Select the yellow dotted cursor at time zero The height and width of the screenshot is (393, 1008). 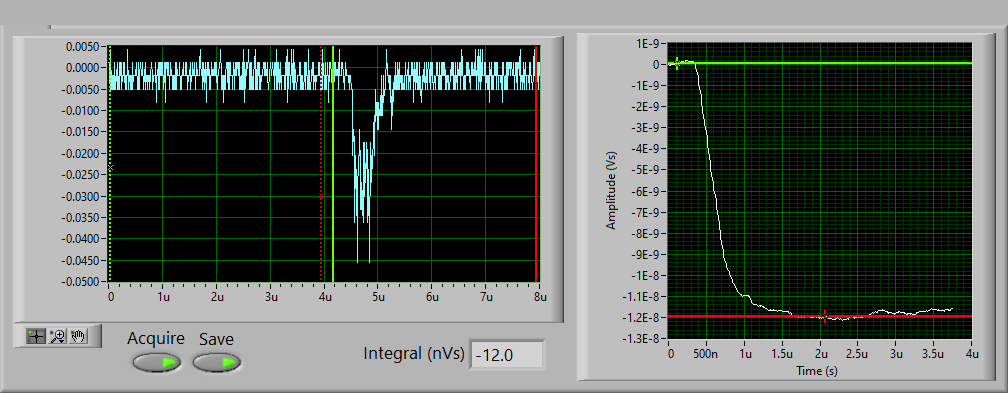pos(110,164)
